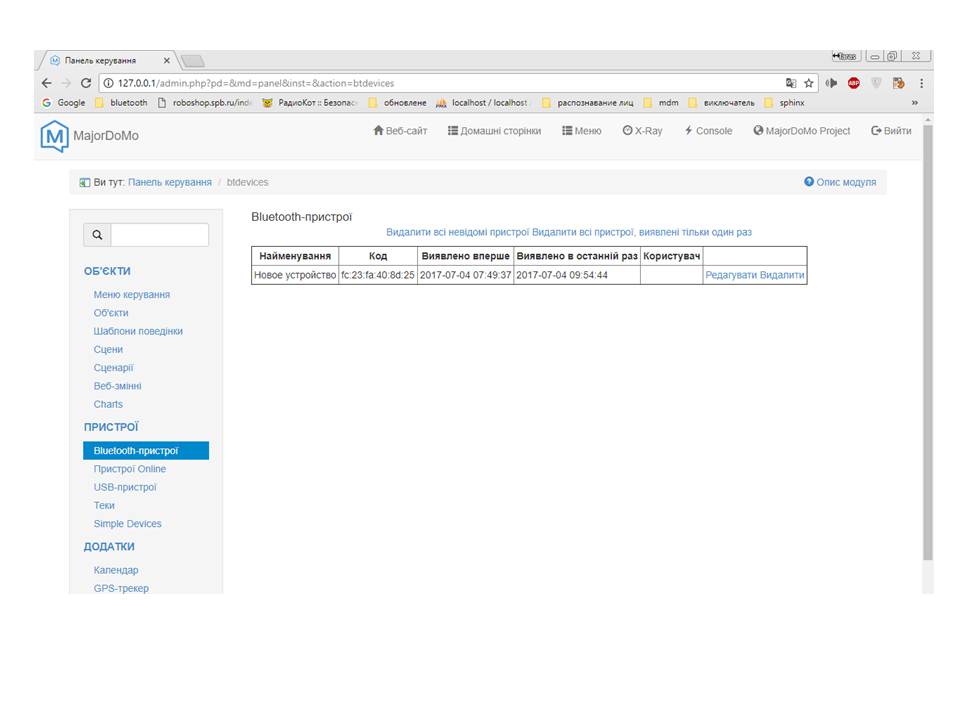Open the РадиоКот bookmark
Image resolution: width=960 pixels, height=720 pixels.
(x=309, y=103)
